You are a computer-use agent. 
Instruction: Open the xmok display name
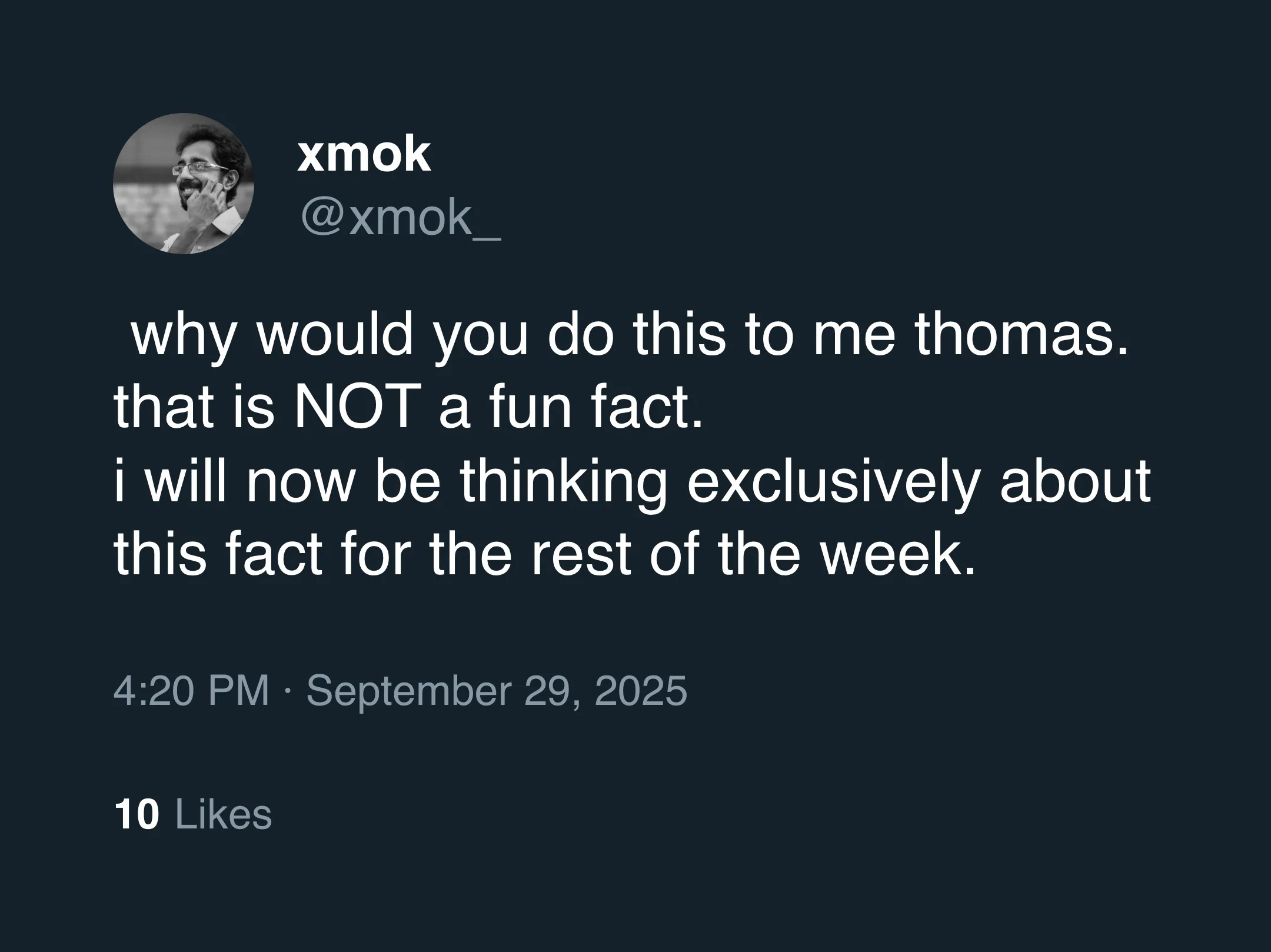pos(364,155)
